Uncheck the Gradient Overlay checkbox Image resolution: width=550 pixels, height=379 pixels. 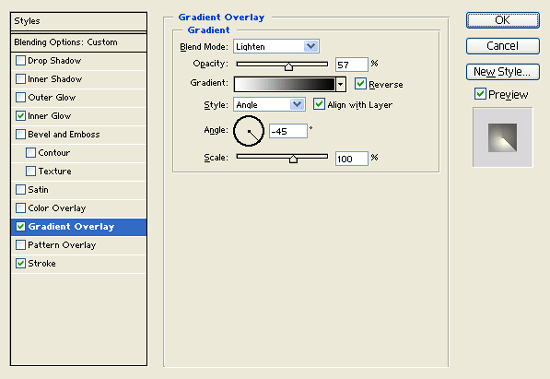coord(21,226)
